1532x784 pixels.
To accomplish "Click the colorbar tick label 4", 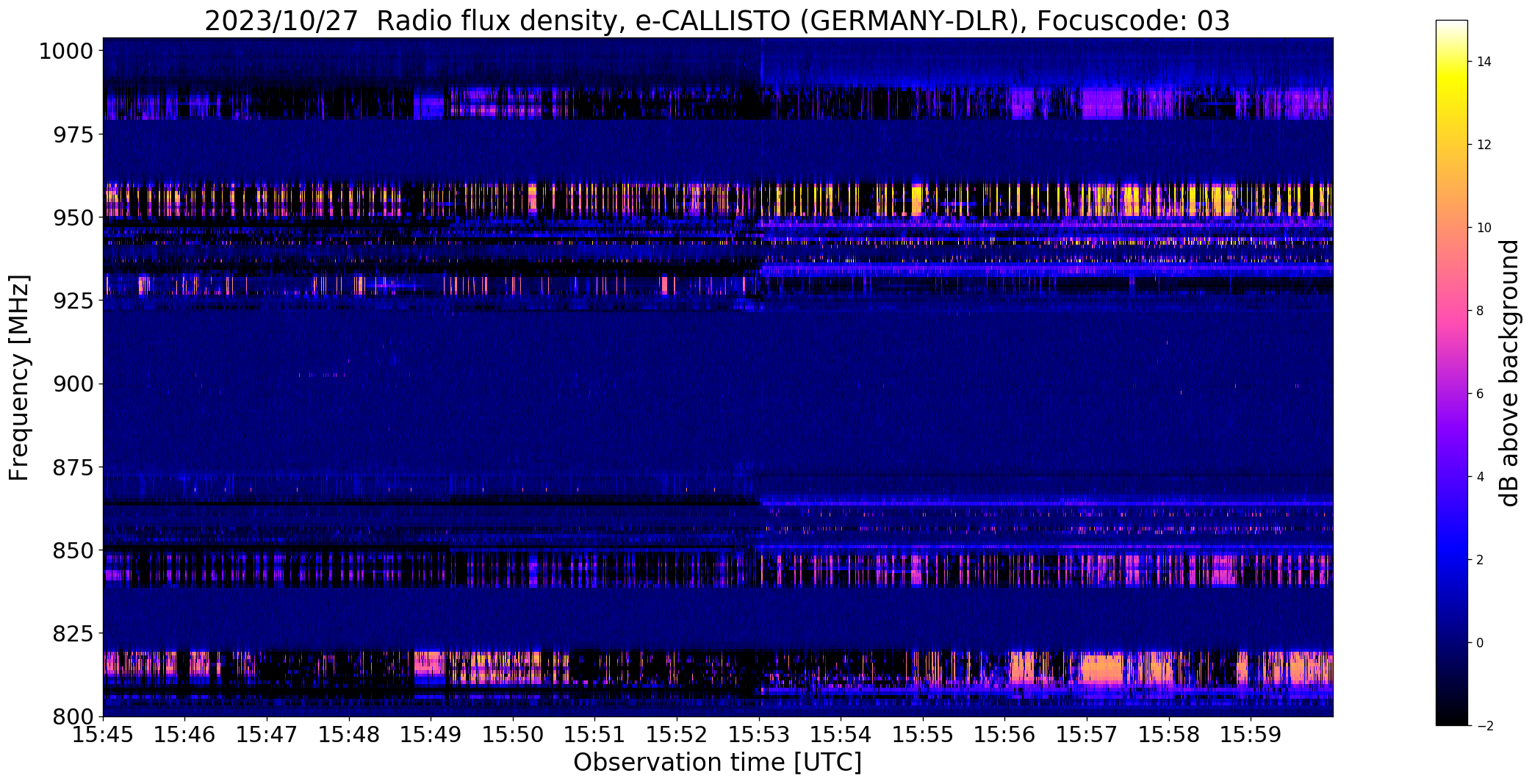I will coord(1480,477).
